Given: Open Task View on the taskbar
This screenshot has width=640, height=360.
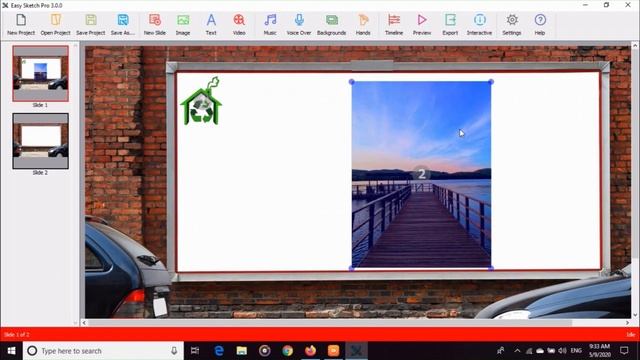Looking at the screenshot, I should (x=195, y=351).
